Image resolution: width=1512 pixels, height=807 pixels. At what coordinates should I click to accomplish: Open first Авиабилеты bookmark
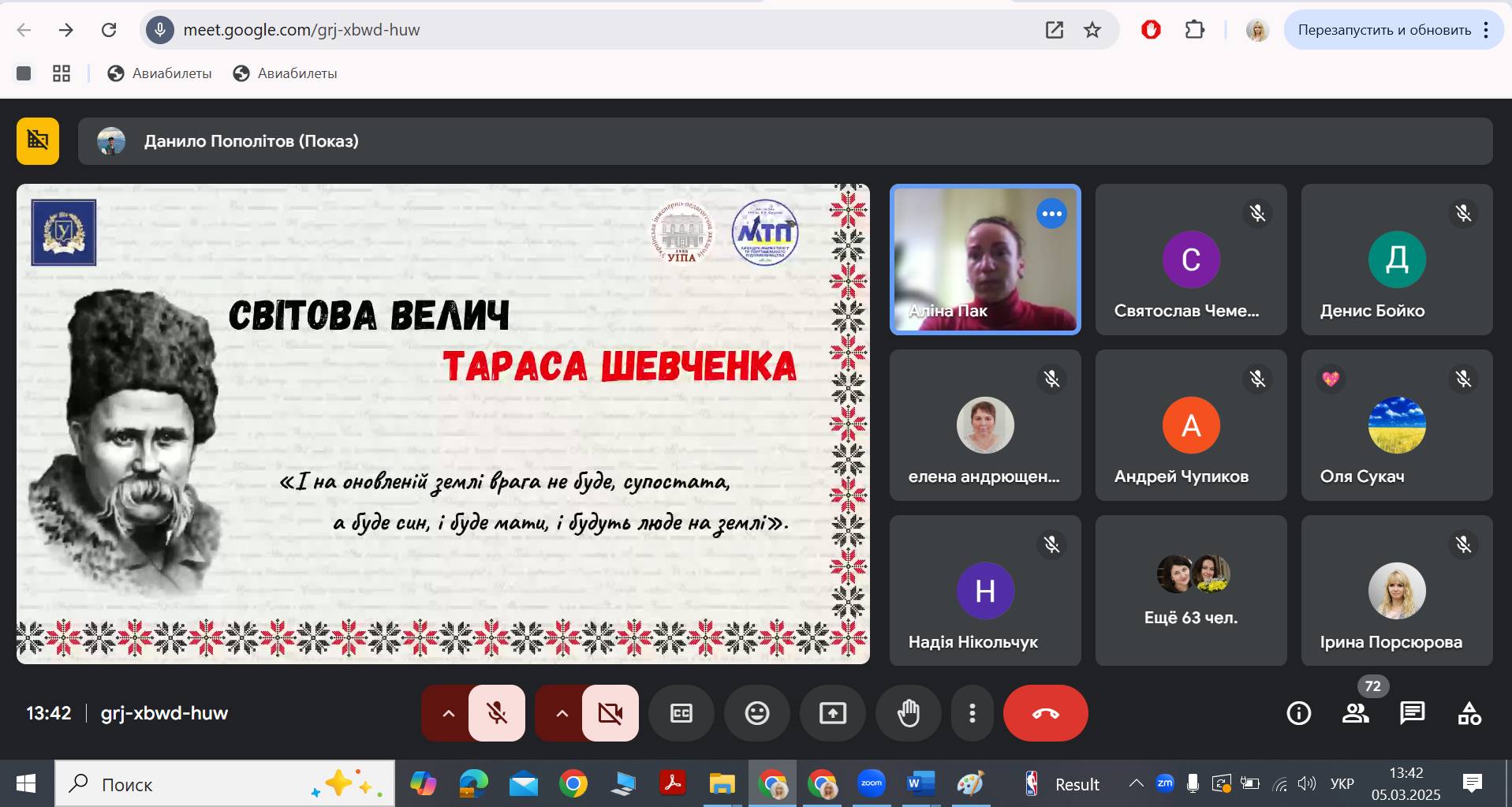[x=160, y=73]
